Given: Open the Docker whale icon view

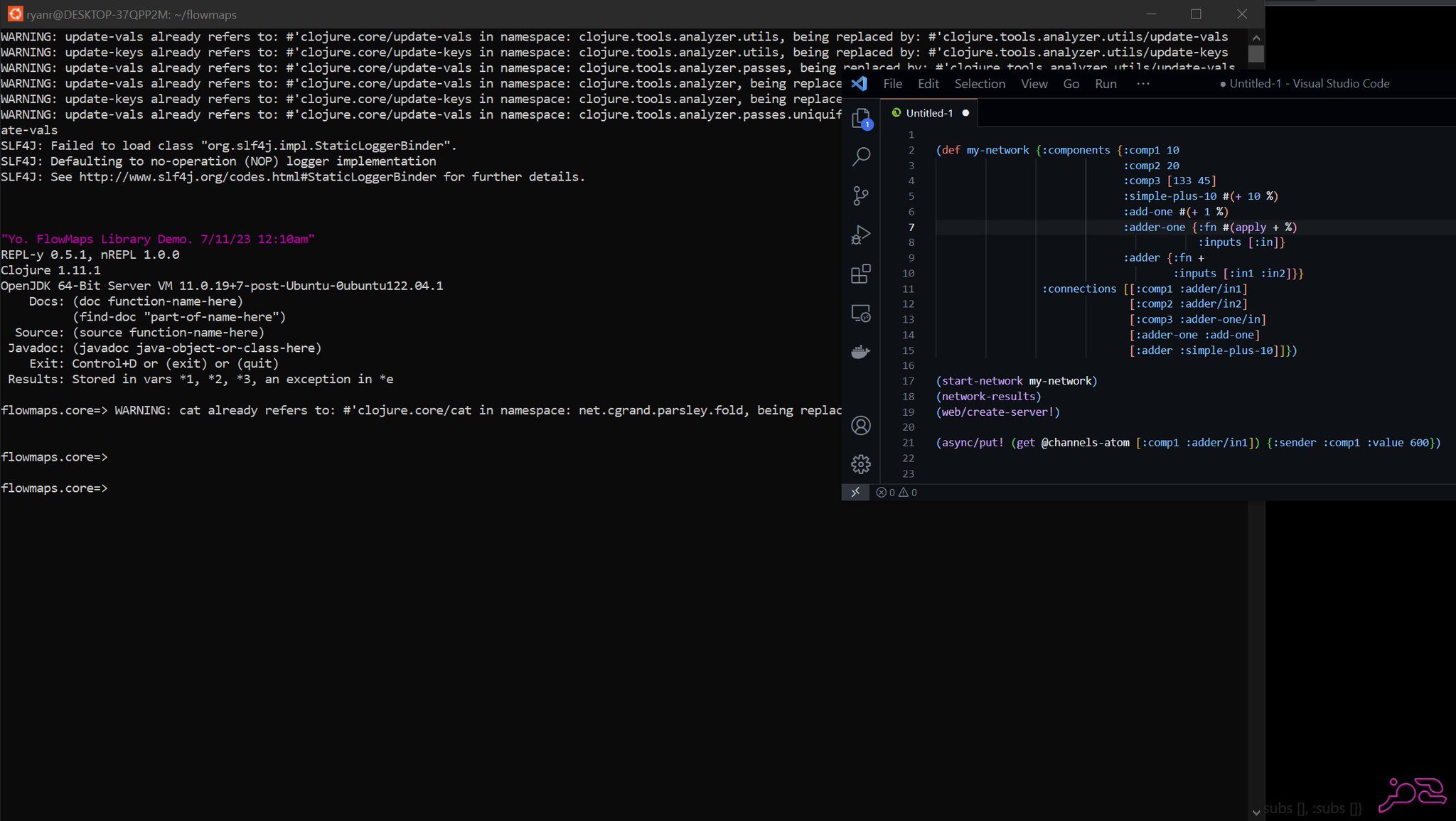Looking at the screenshot, I should [x=861, y=352].
